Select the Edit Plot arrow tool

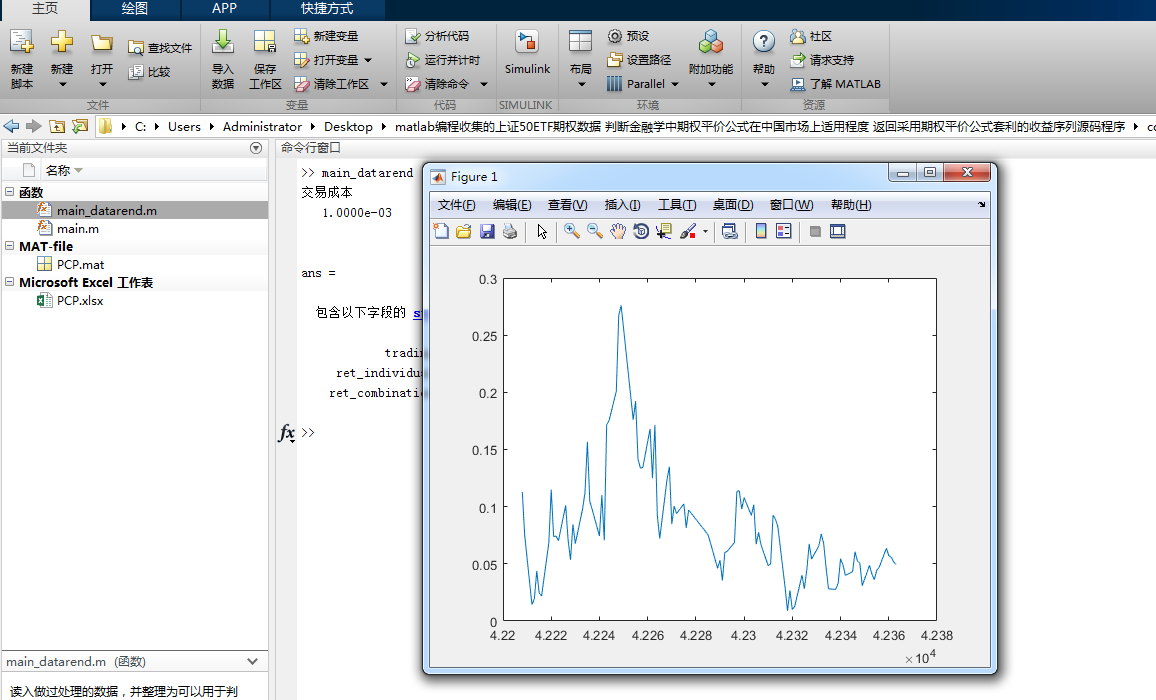pos(543,232)
